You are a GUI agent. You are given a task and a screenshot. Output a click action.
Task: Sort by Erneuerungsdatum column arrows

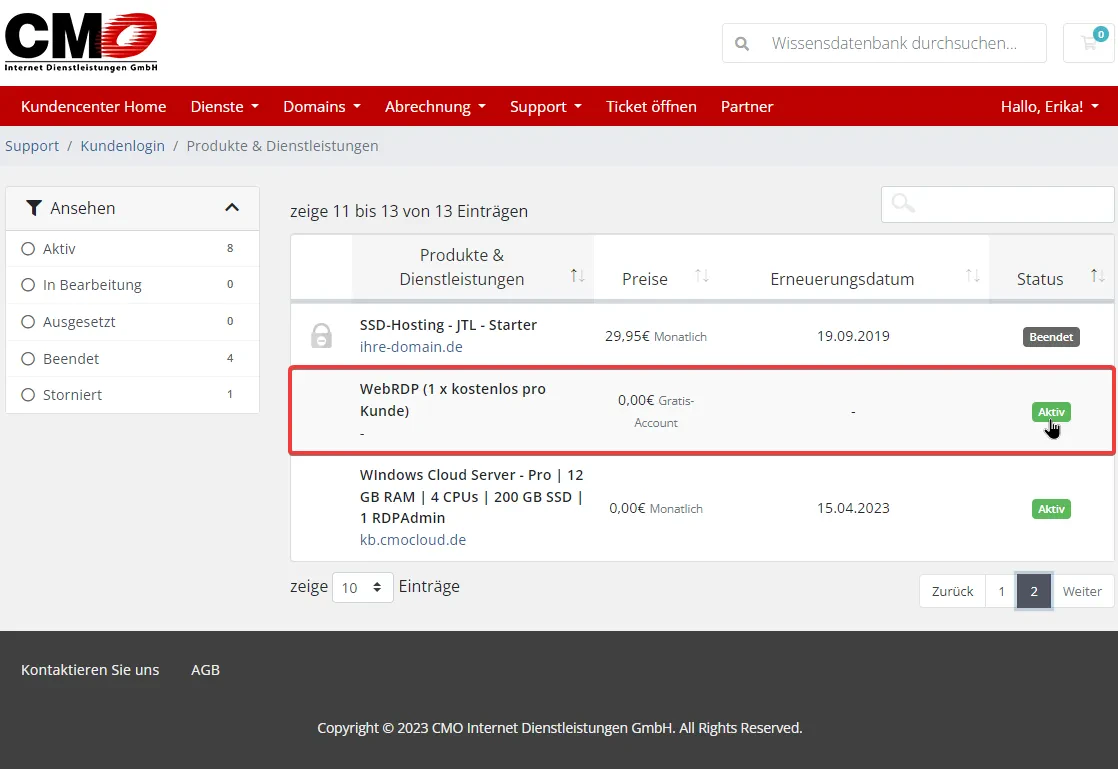pyautogui.click(x=973, y=275)
